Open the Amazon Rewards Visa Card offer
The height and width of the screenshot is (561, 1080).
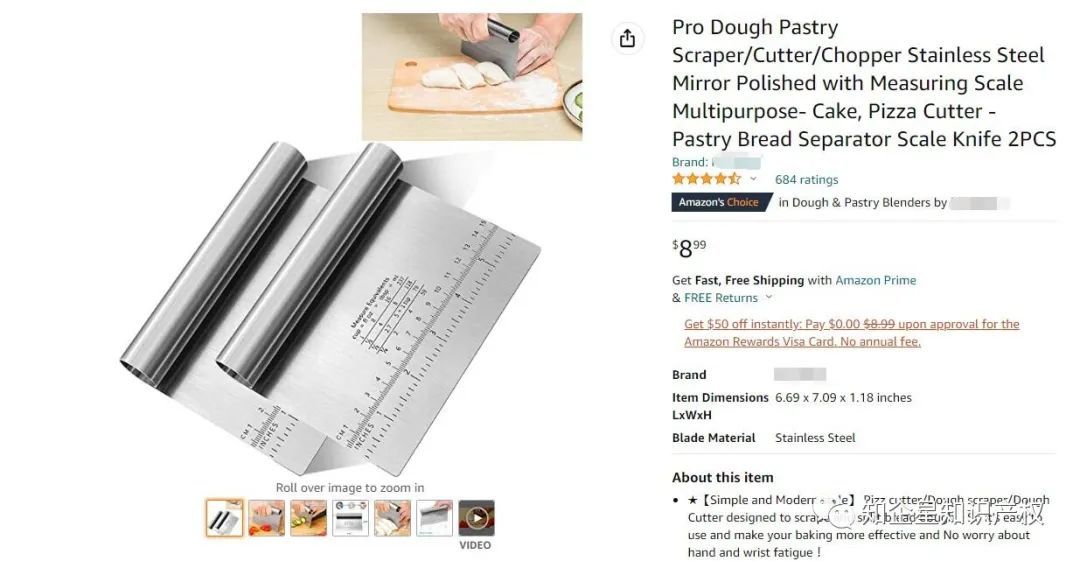tap(851, 333)
